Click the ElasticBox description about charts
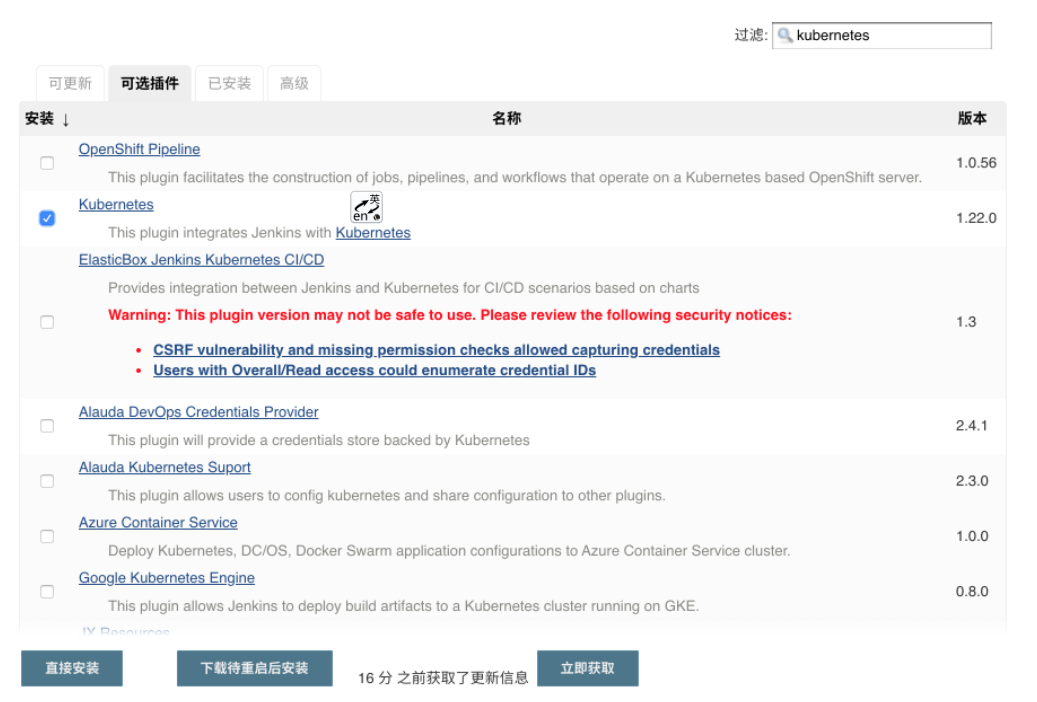1037x702 pixels. 403,288
